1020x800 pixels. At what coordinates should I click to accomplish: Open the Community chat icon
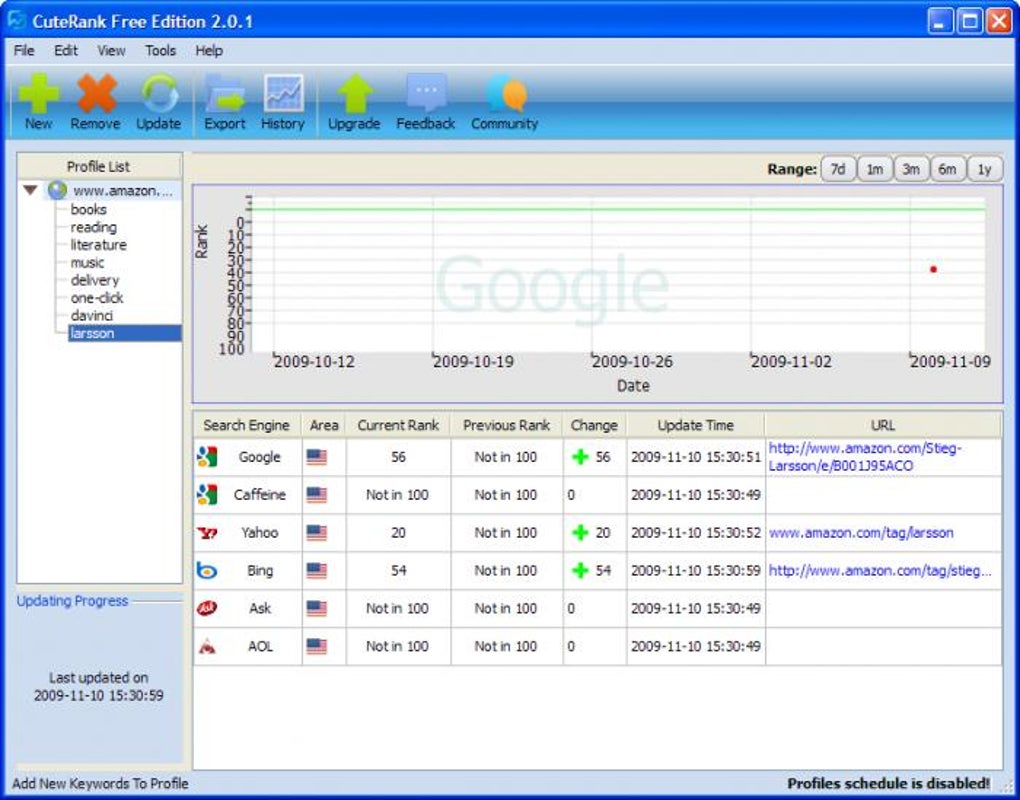point(505,94)
